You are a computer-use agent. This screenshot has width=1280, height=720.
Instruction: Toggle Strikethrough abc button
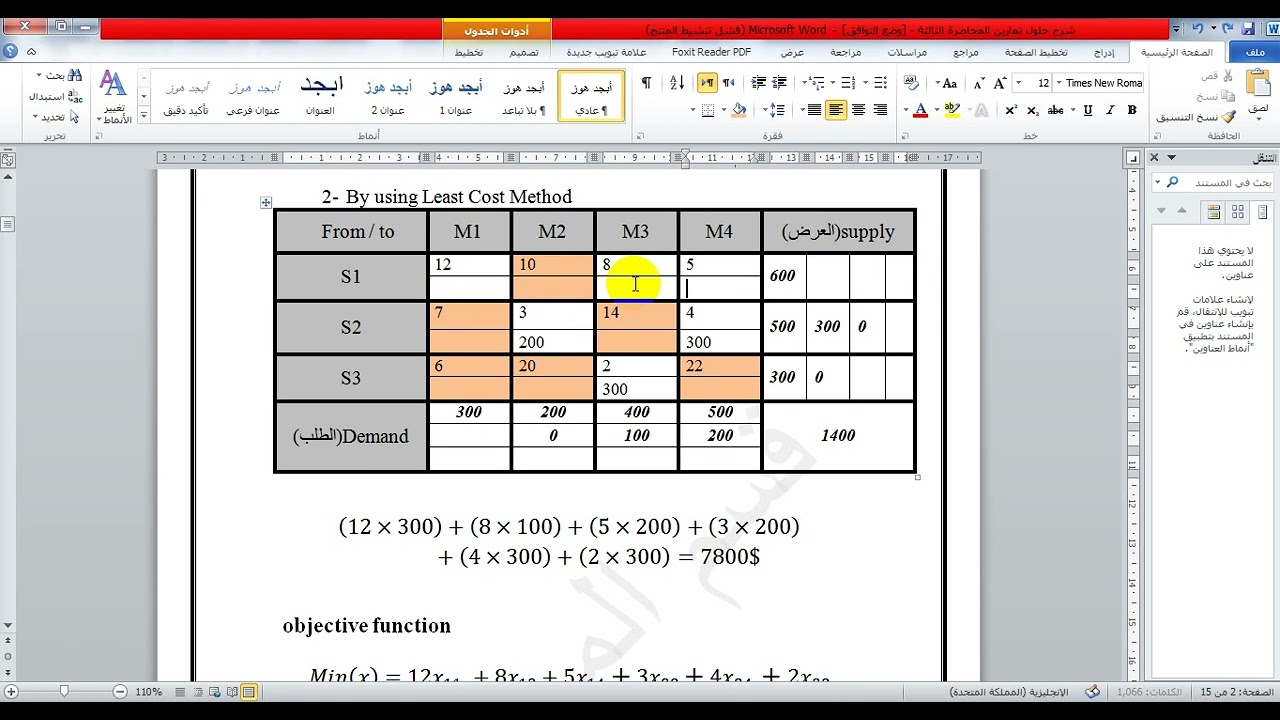(1056, 110)
